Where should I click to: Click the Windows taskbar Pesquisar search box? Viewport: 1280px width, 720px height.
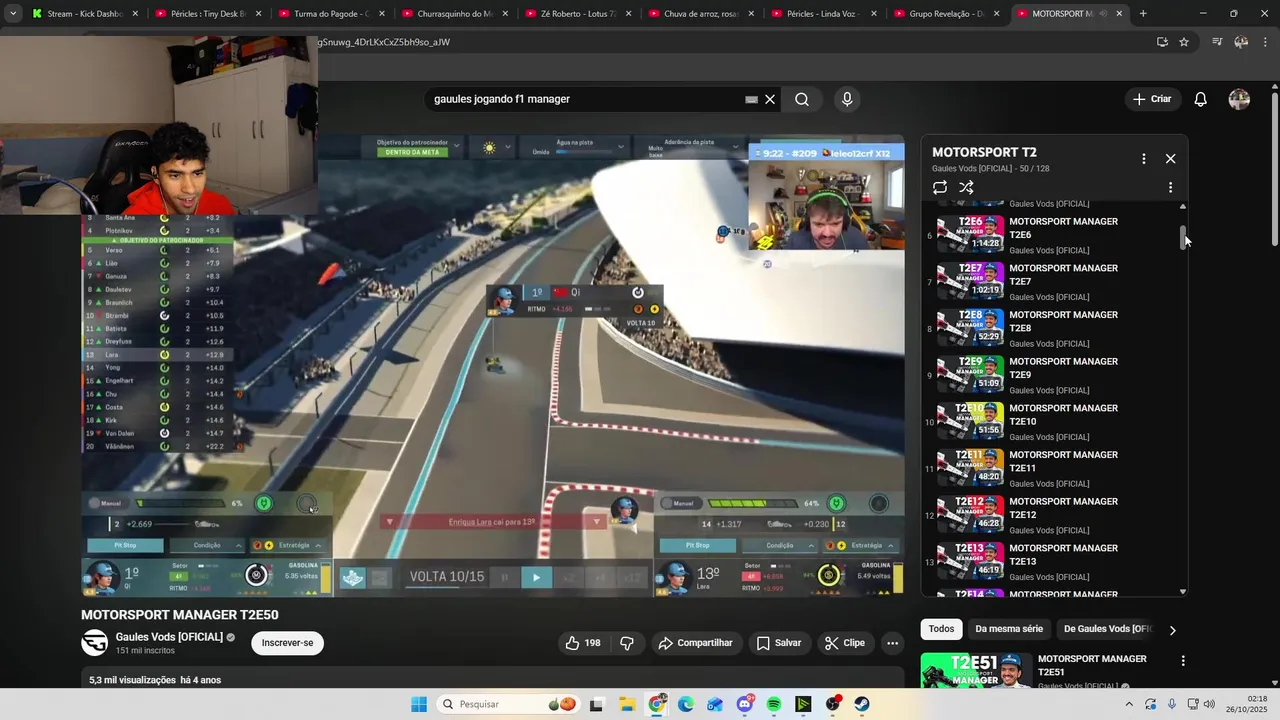click(x=509, y=704)
